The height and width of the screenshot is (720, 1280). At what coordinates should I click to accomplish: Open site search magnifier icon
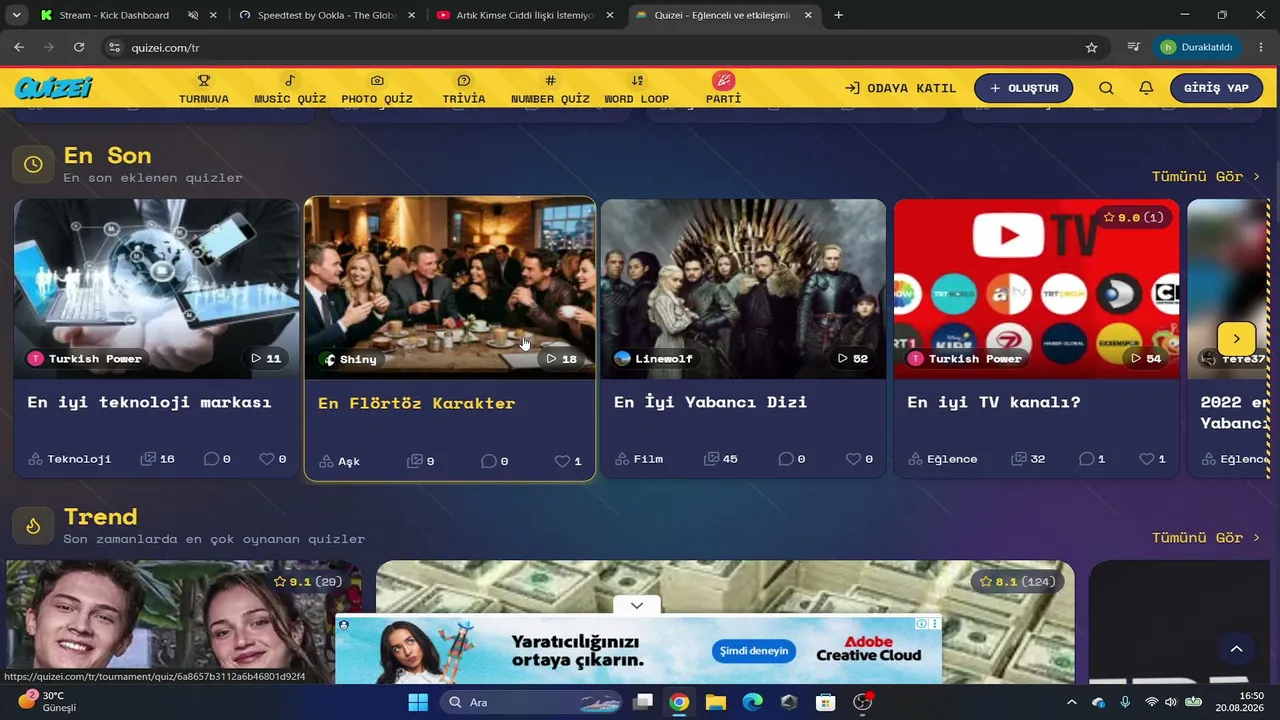pos(1106,88)
